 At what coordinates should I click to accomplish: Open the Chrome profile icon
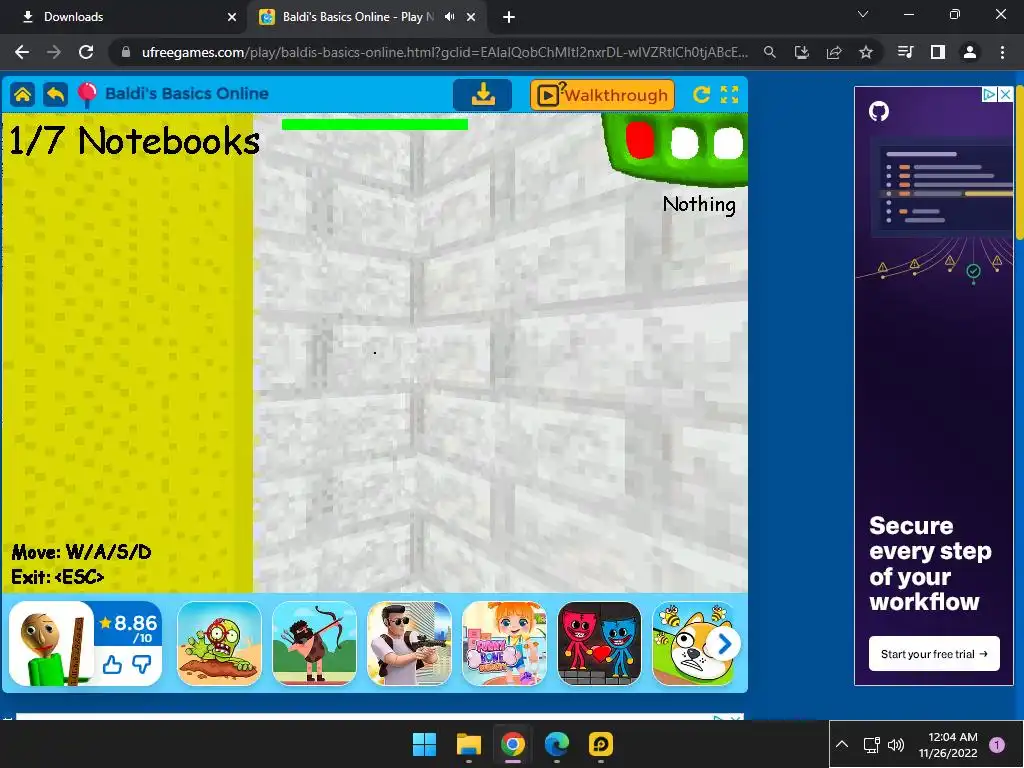(970, 52)
